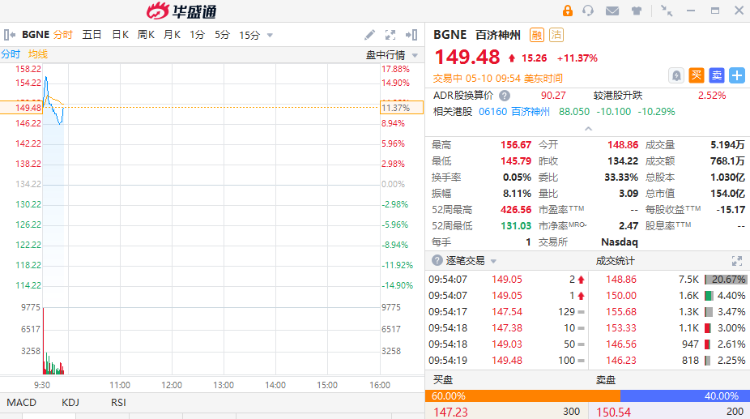The image size is (750, 419).
Task: Open the 逐笔交易 dropdown arrow
Action: point(493,261)
